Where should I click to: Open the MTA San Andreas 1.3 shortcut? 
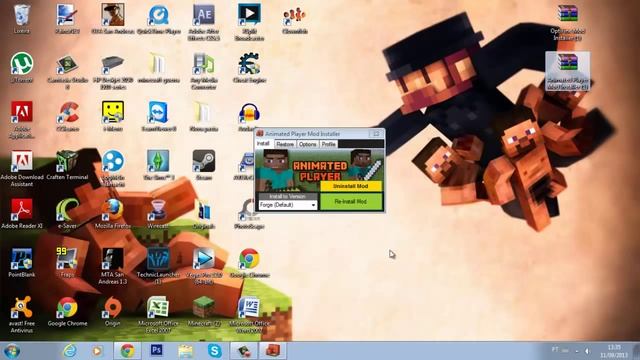(x=113, y=266)
